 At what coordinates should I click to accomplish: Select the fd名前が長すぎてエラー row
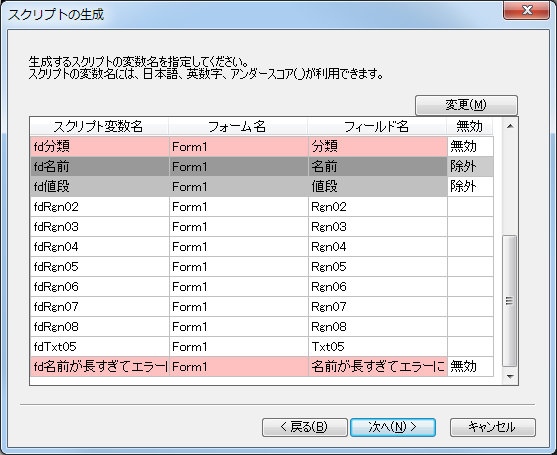[x=262, y=367]
